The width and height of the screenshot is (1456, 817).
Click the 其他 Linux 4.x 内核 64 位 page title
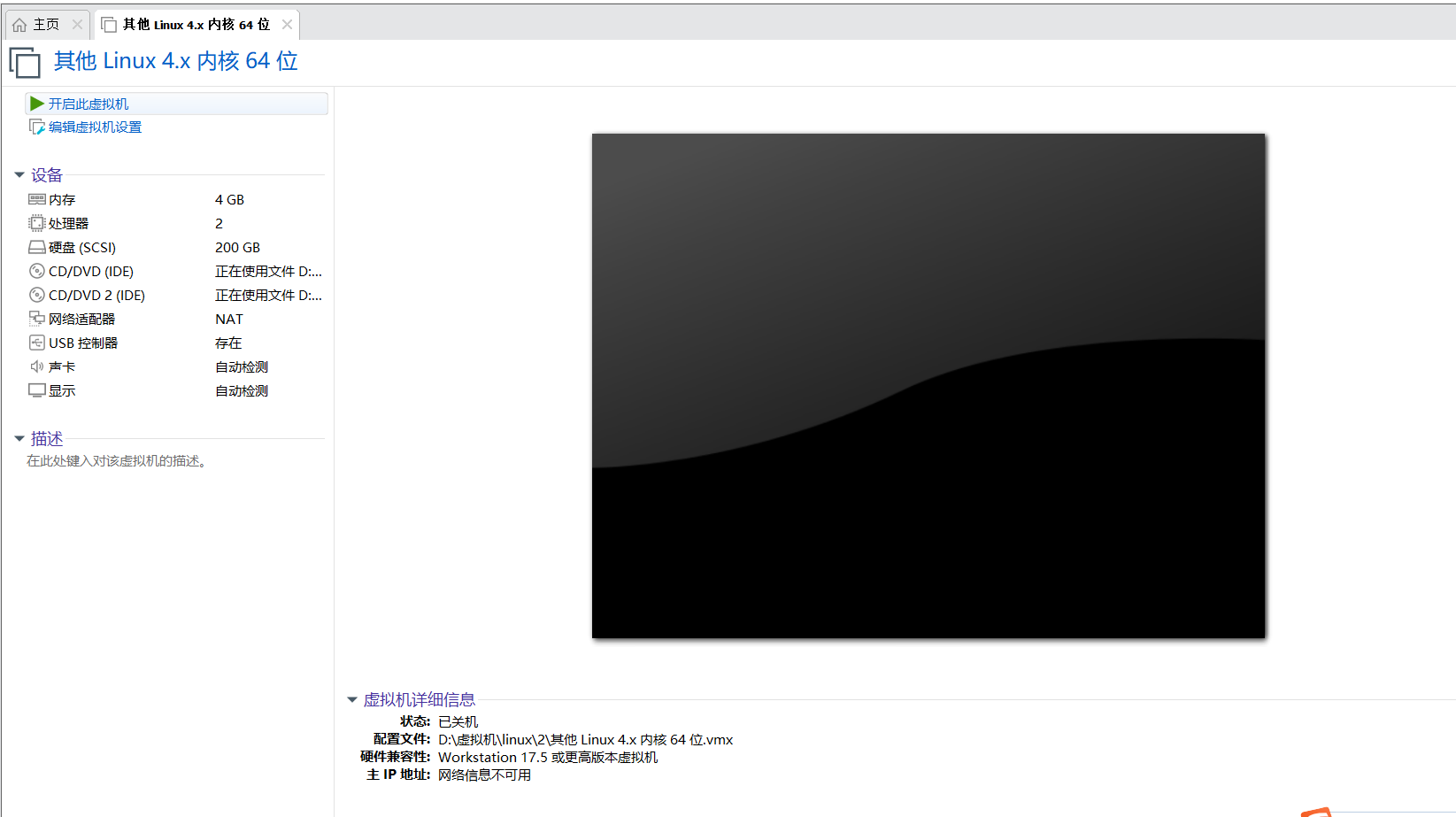pyautogui.click(x=175, y=61)
